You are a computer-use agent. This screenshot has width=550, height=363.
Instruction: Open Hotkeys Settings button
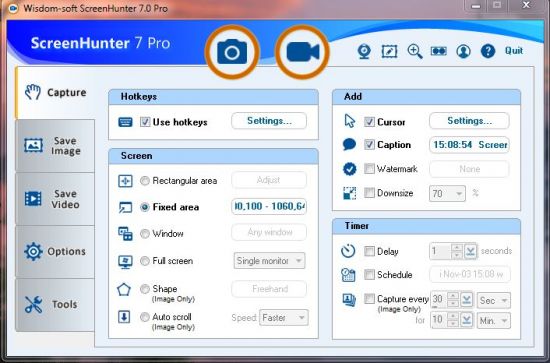269,121
